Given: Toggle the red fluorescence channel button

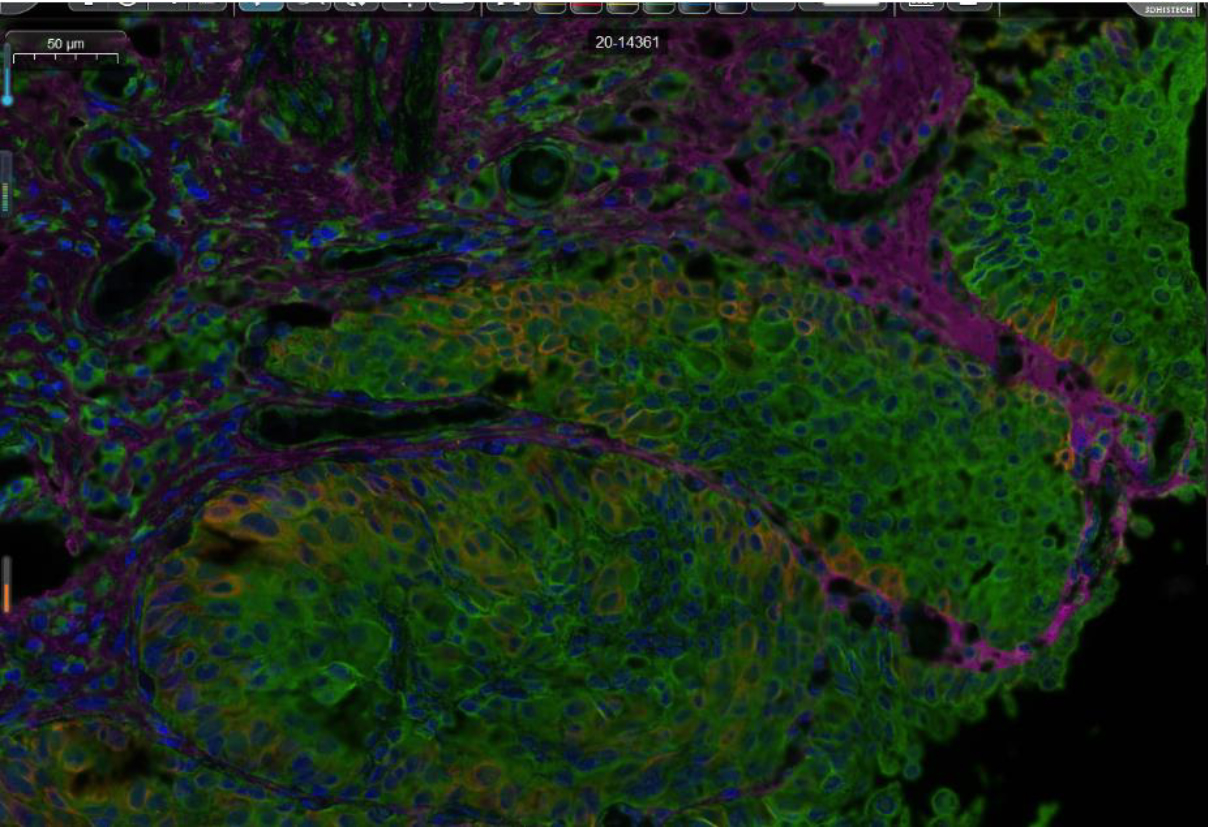Looking at the screenshot, I should pos(587,6).
